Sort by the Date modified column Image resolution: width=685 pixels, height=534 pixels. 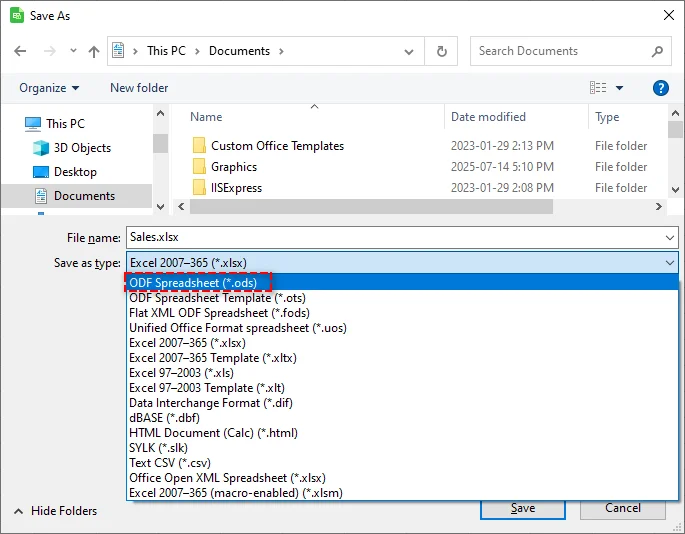pos(488,117)
